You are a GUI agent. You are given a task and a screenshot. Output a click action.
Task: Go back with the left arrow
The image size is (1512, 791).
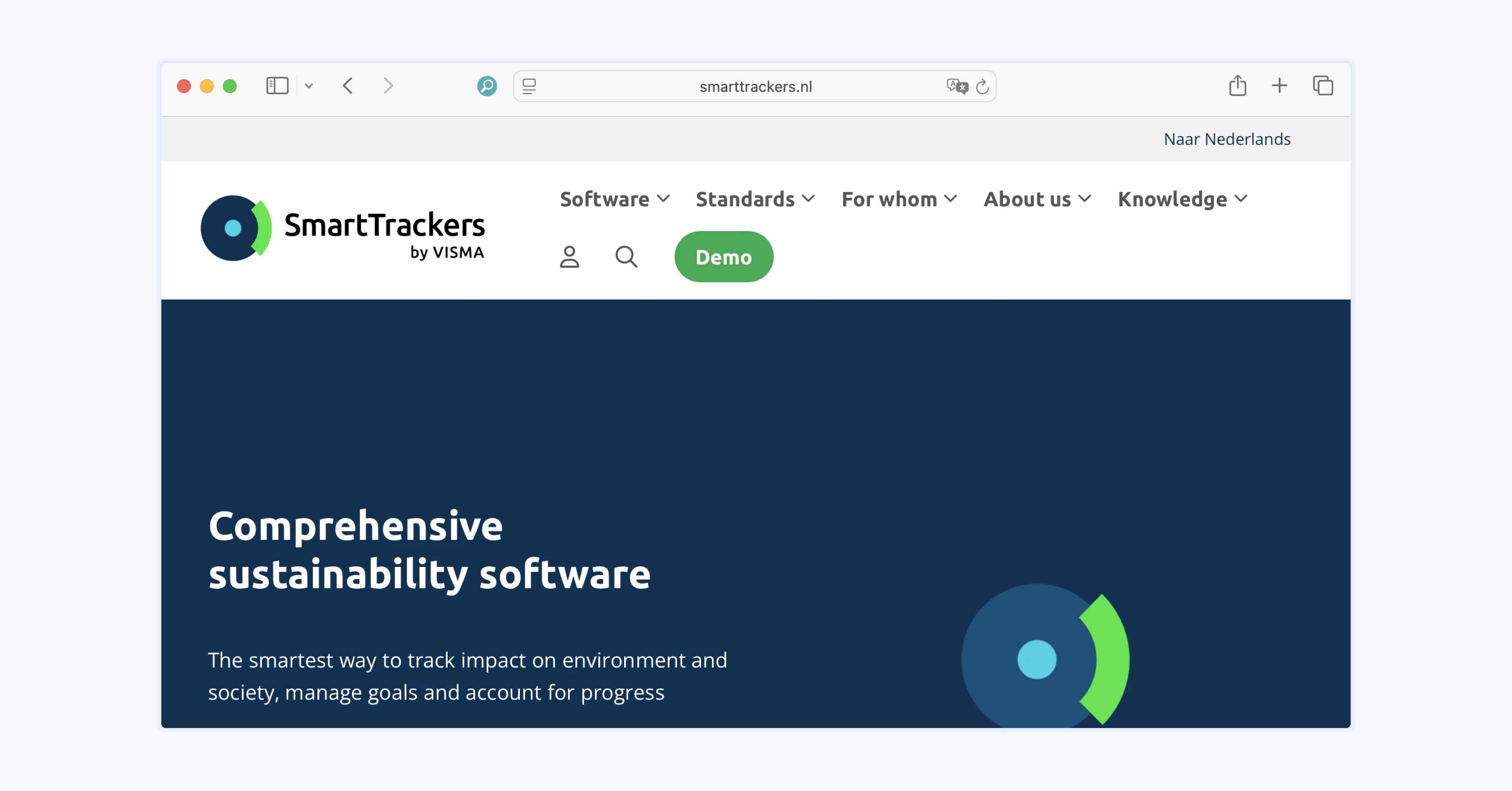click(x=348, y=86)
